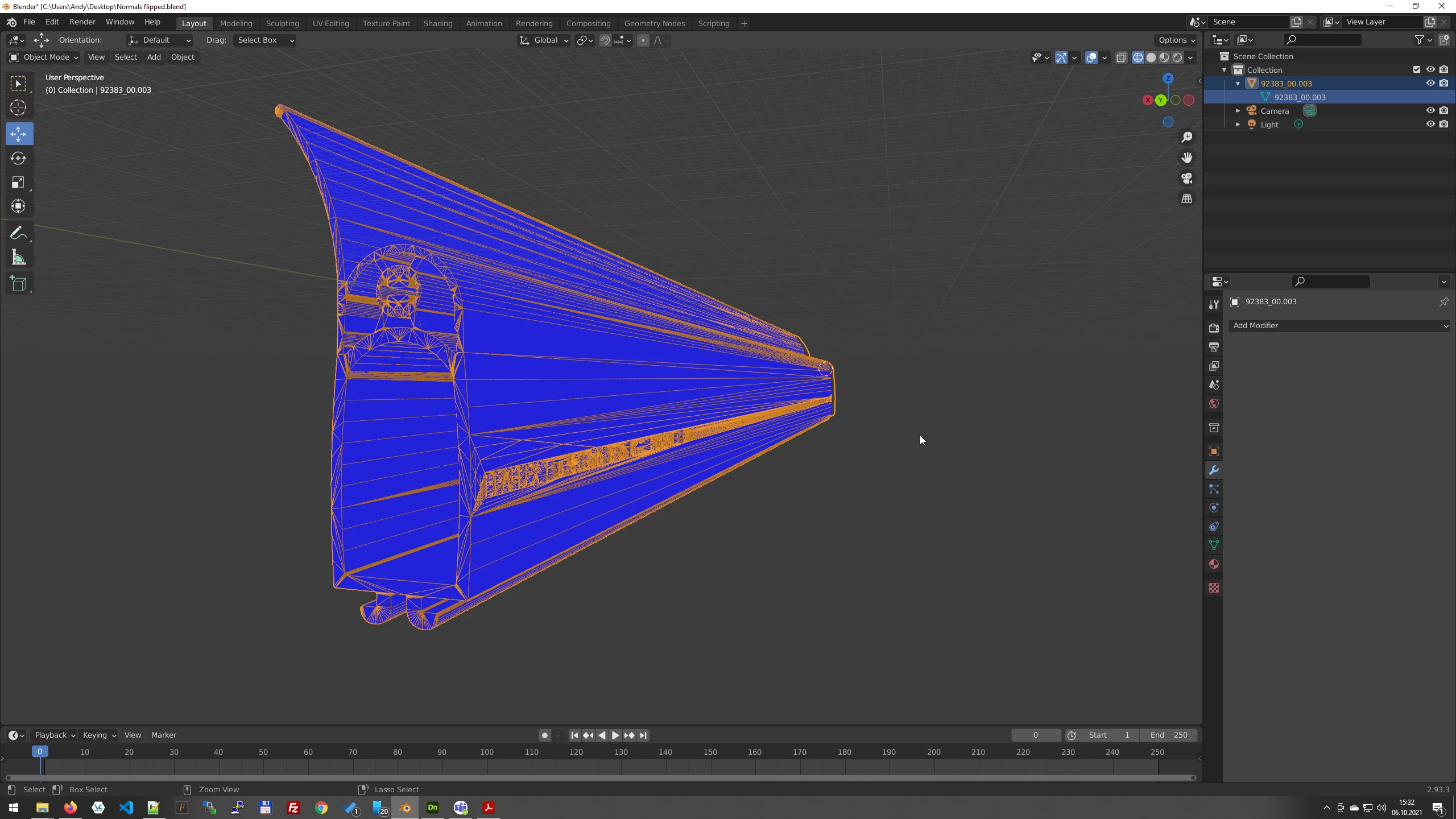
Task: Open the Render menu
Action: coord(82,22)
